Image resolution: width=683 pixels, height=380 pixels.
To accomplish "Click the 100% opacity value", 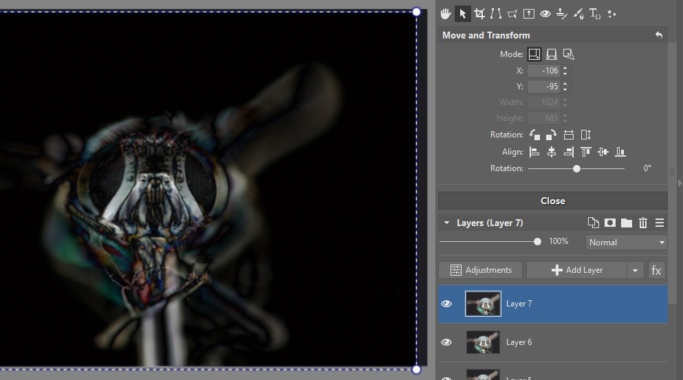I will tap(558, 241).
